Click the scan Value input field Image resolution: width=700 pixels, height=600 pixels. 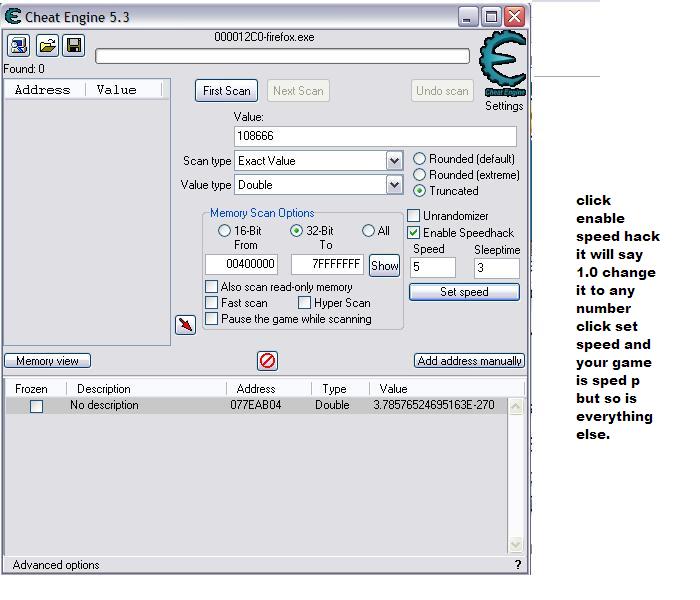point(375,136)
